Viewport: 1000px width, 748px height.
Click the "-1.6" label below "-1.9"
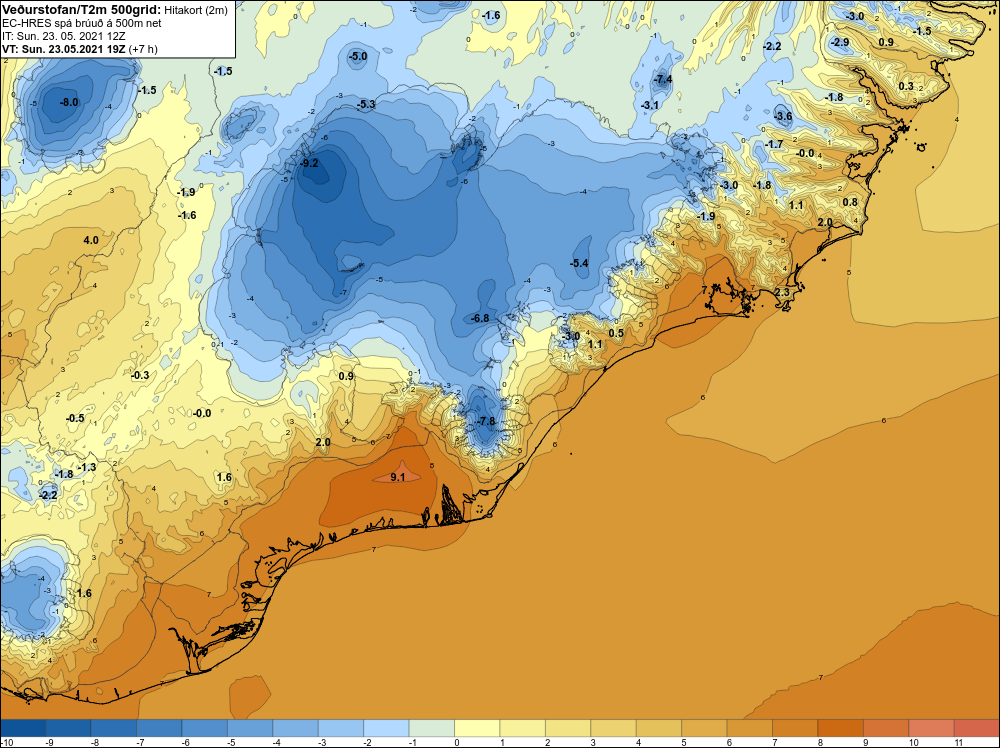point(187,216)
